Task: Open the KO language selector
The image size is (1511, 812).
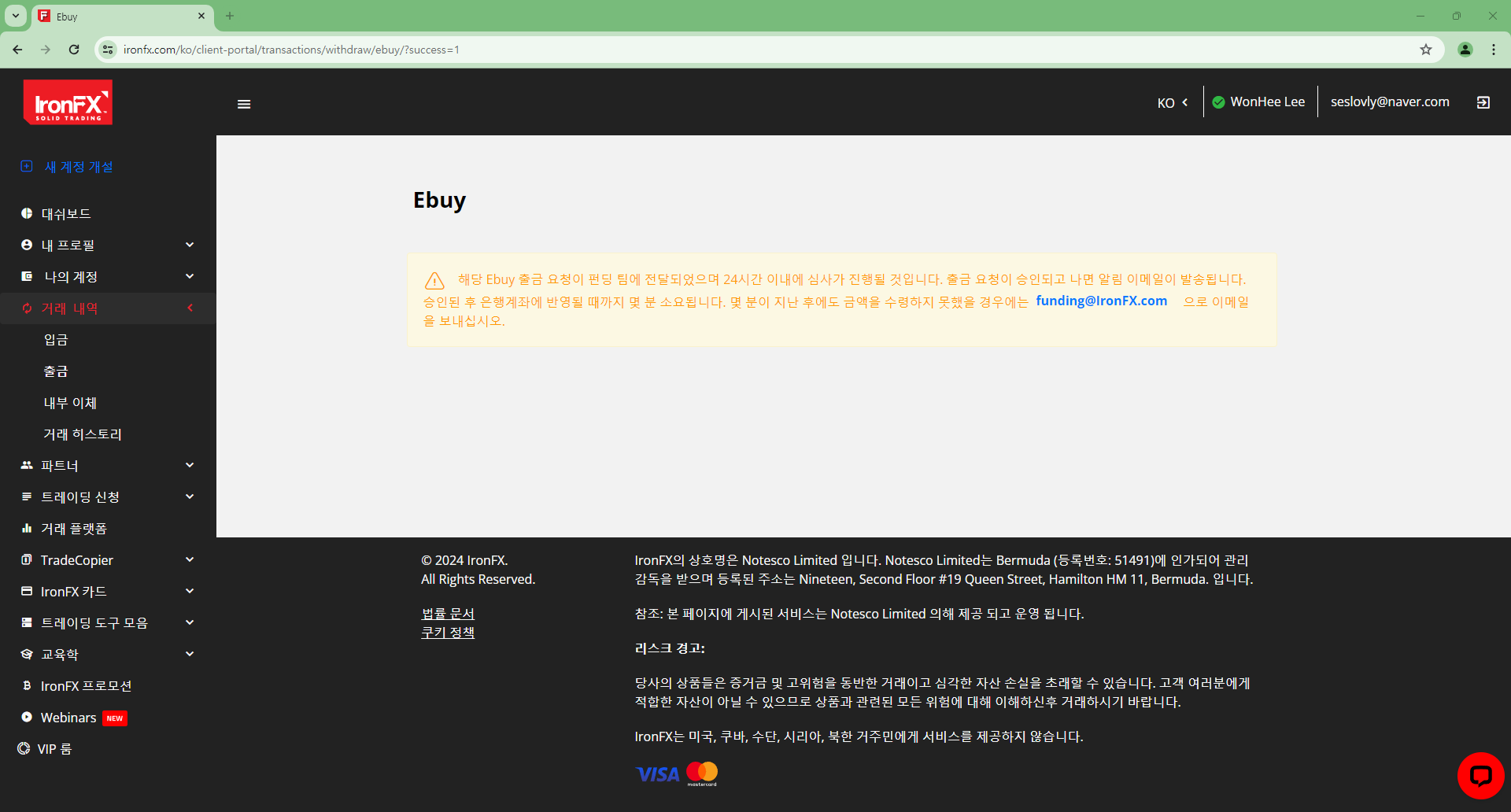Action: coord(1170,101)
